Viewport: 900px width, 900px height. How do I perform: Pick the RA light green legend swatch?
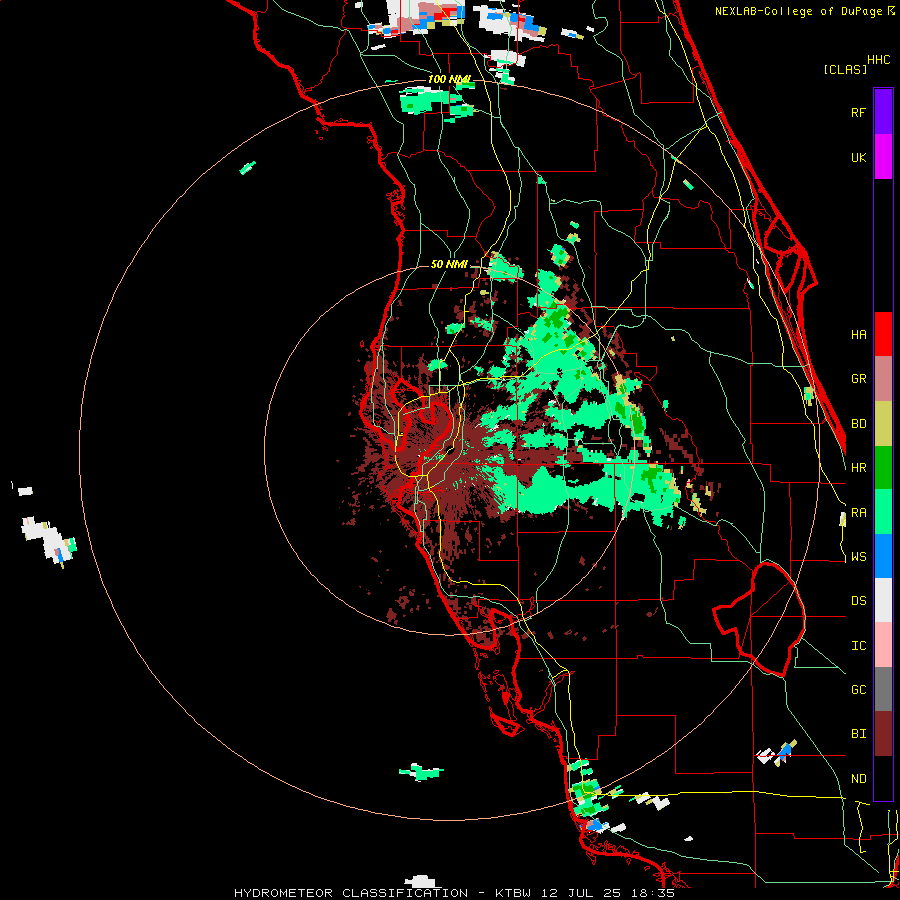[x=883, y=512]
